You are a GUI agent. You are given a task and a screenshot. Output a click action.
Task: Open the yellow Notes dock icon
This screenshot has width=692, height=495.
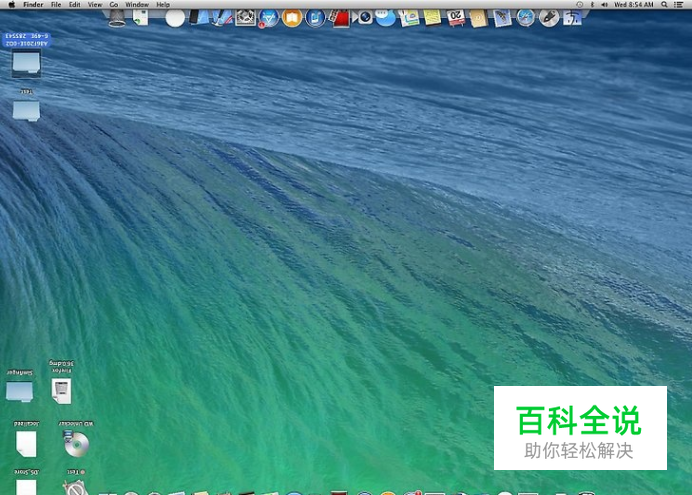432,18
